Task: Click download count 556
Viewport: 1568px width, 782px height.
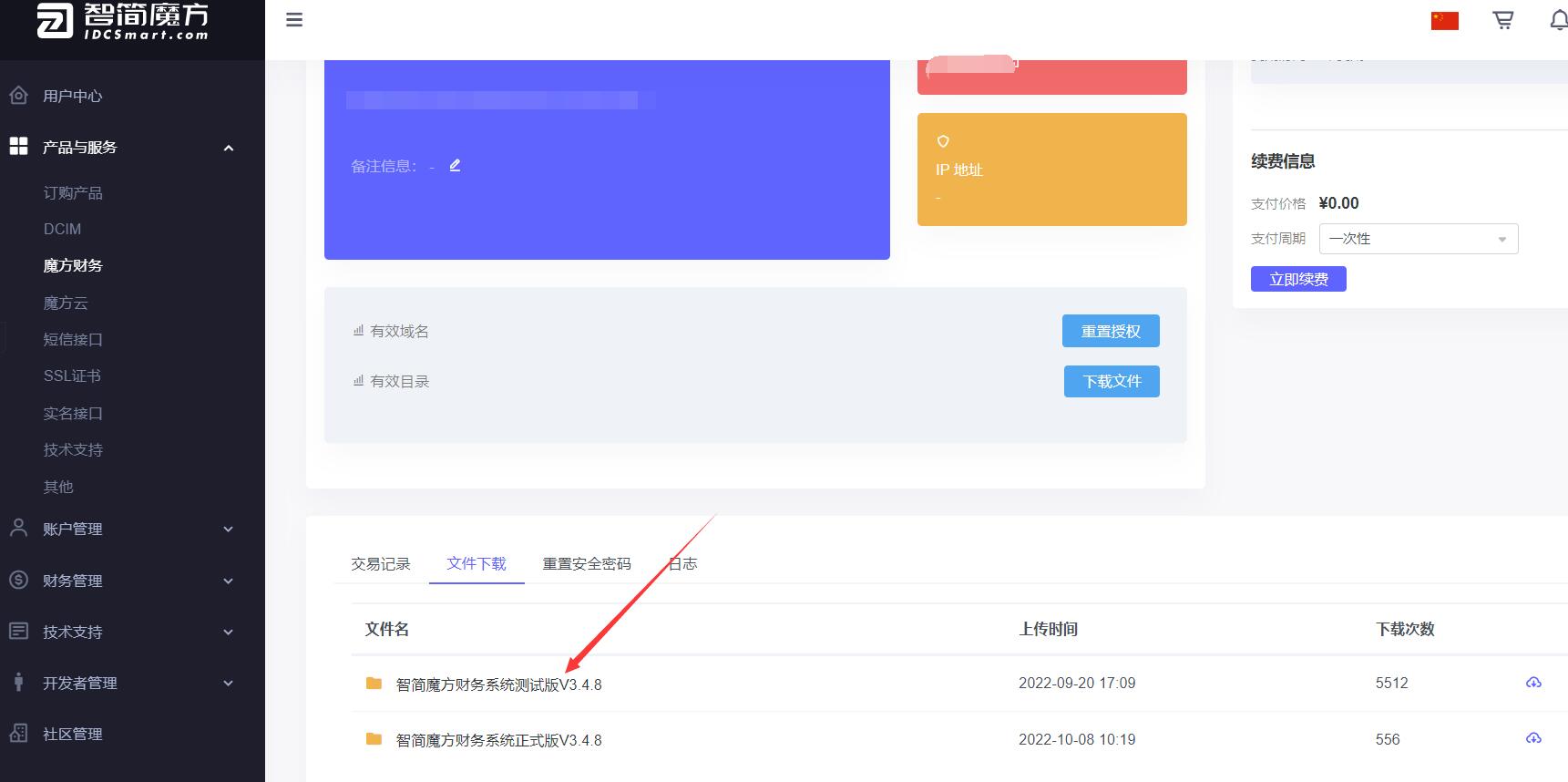Action: 1388,739
